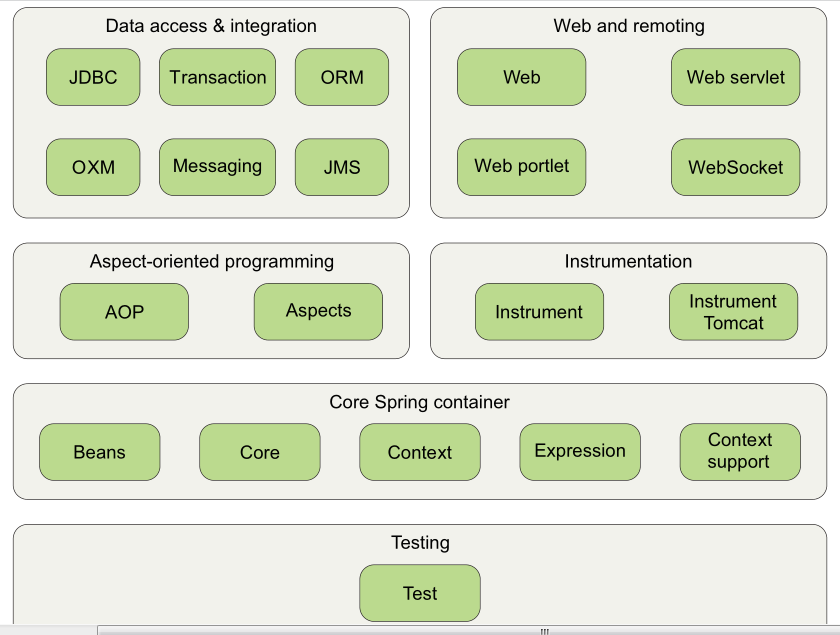Select the Expression module box
The image size is (840, 635).
(580, 452)
